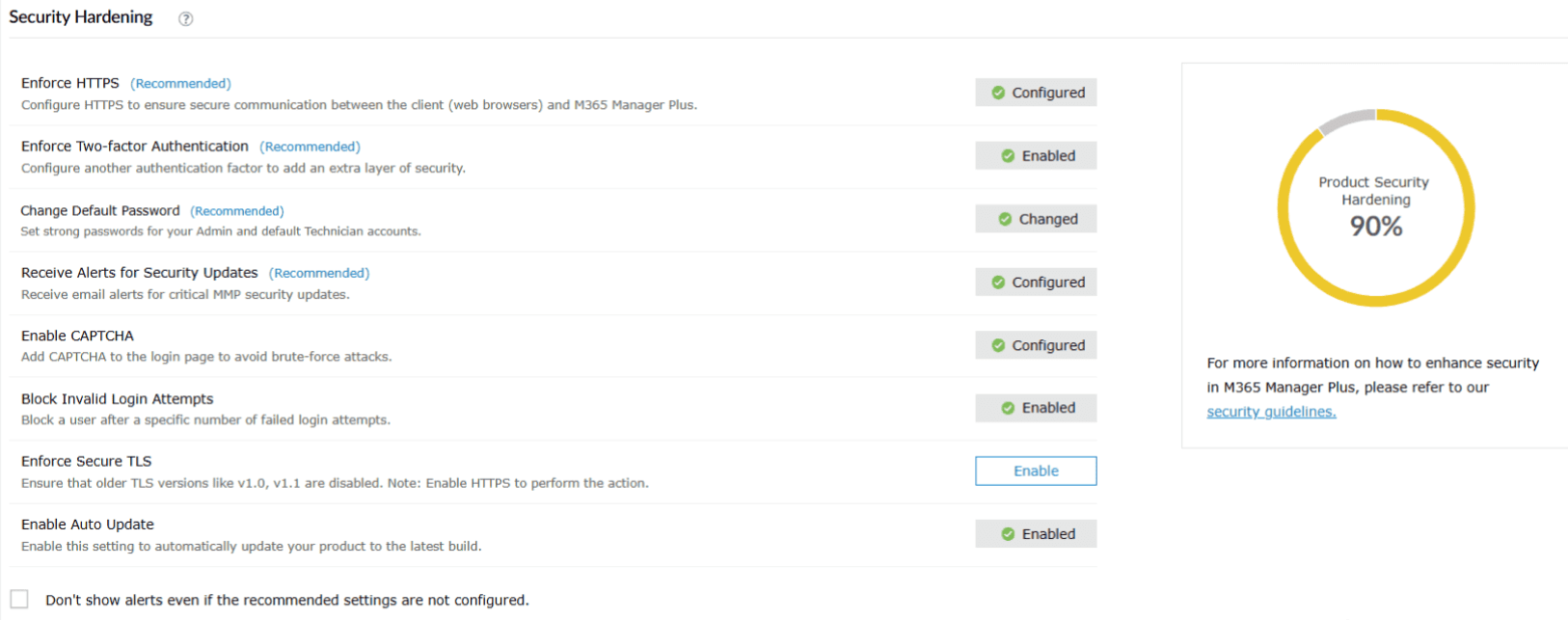The height and width of the screenshot is (620, 1568).
Task: Click Configured button for Security Updates alerts
Action: (x=1036, y=283)
